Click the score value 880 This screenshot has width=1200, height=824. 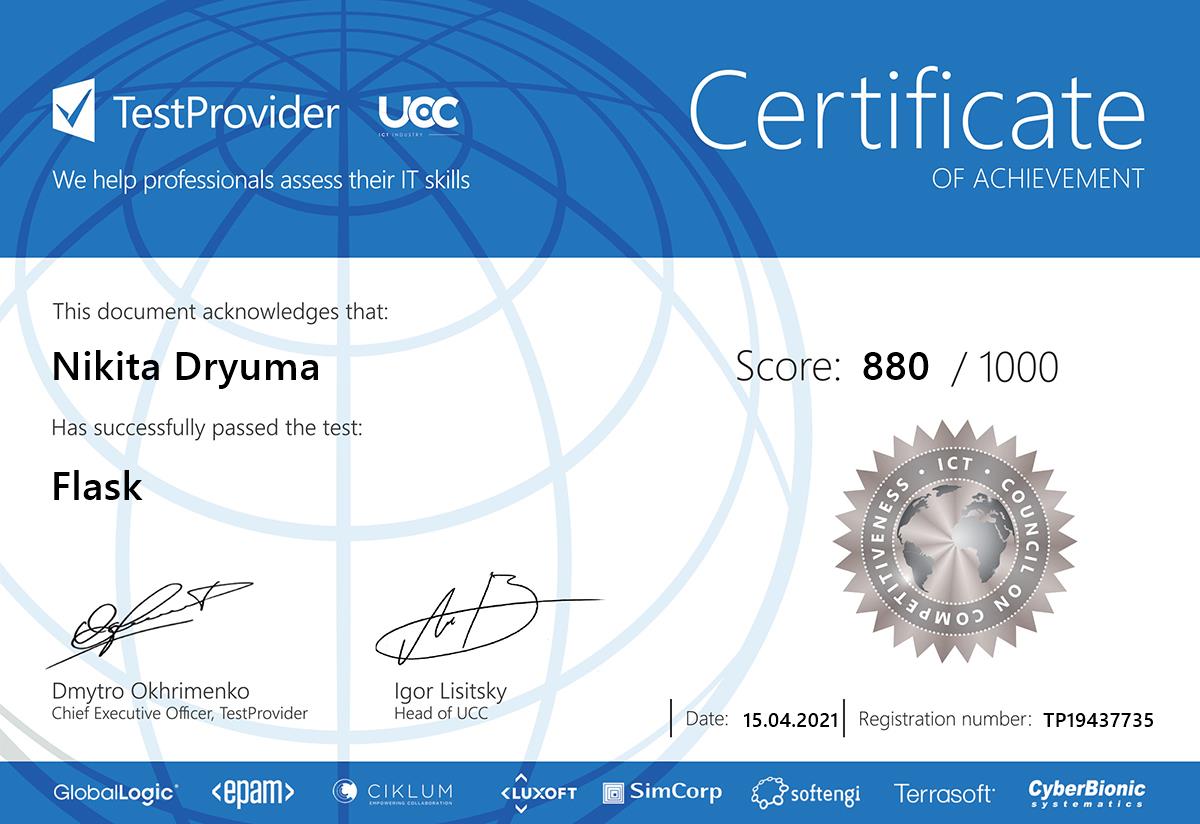click(895, 367)
